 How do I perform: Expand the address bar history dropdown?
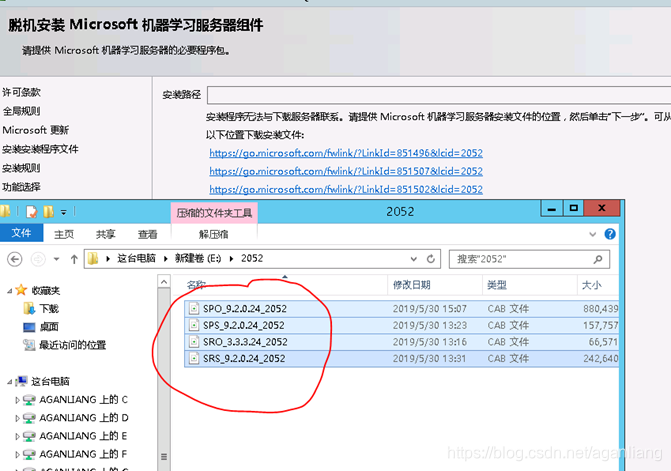click(x=413, y=259)
